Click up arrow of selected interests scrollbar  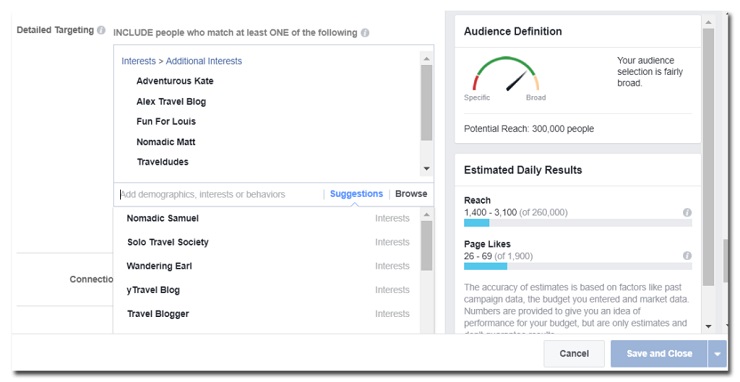coord(427,59)
